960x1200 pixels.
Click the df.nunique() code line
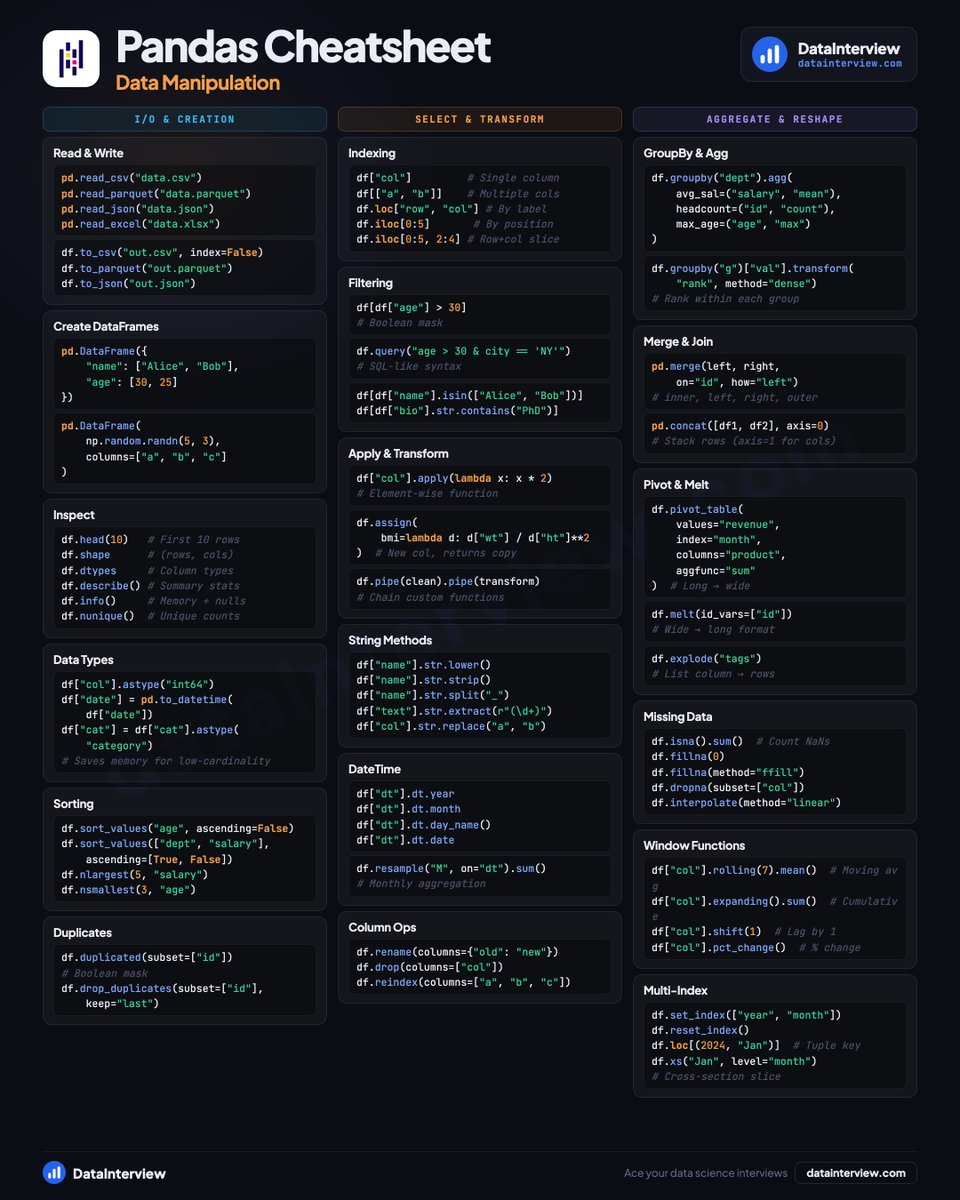(97, 616)
